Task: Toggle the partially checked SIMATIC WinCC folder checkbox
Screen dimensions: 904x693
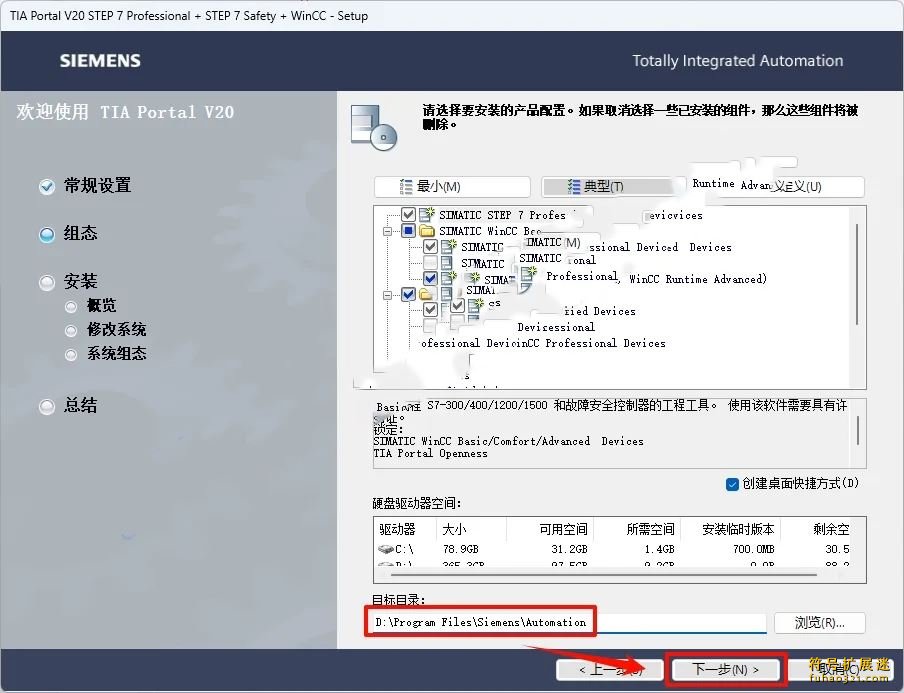Action: click(408, 231)
